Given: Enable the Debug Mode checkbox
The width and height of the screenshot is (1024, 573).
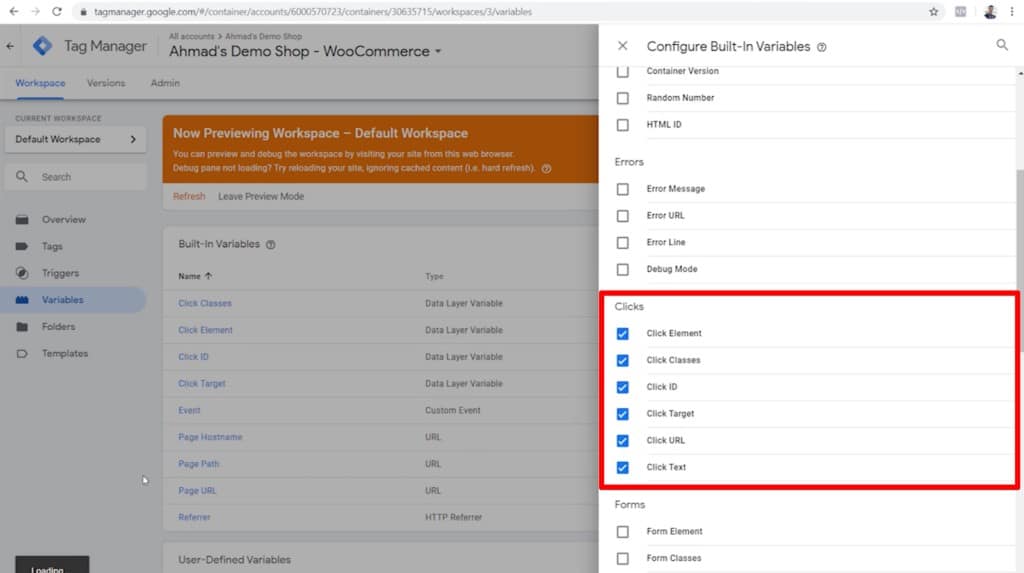Looking at the screenshot, I should 623,269.
